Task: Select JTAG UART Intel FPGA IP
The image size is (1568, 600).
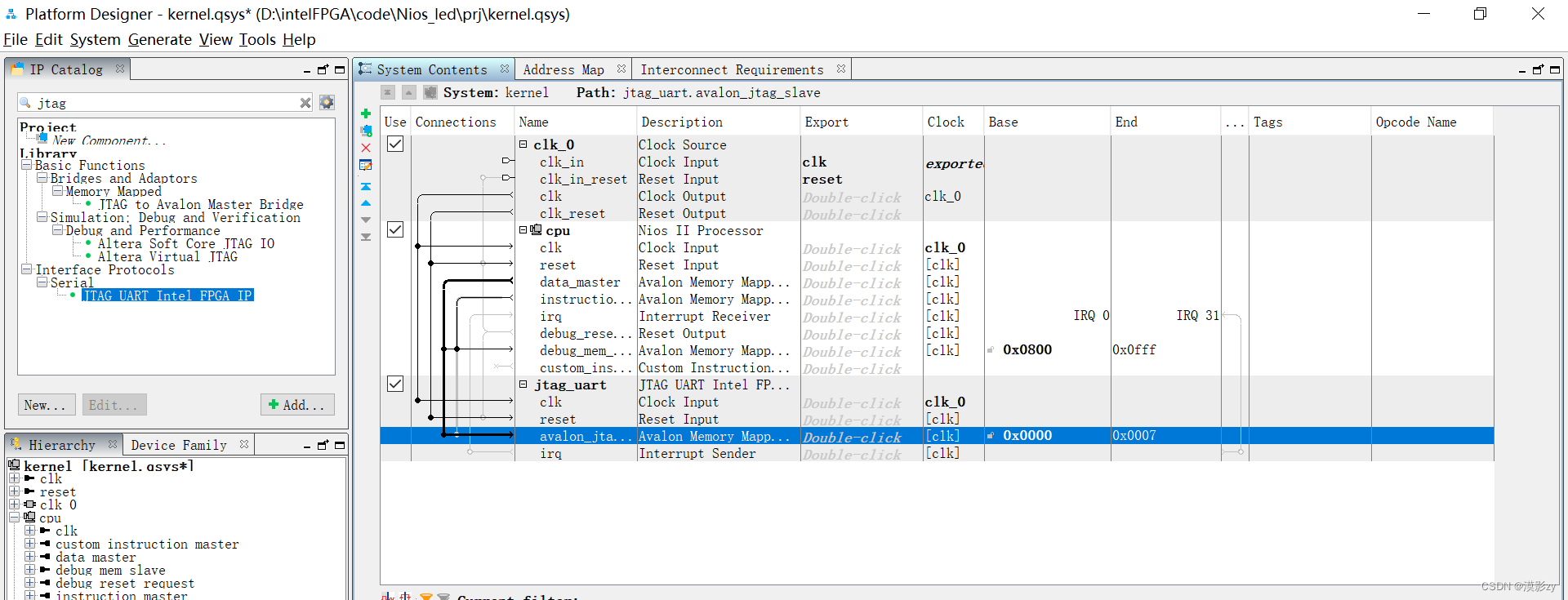Action: 167,296
